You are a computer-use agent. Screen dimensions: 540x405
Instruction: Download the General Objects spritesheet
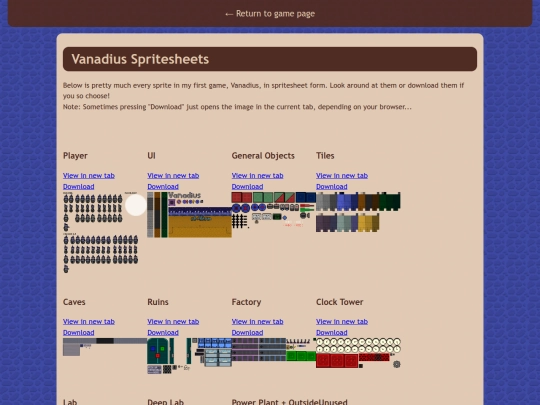coord(247,187)
